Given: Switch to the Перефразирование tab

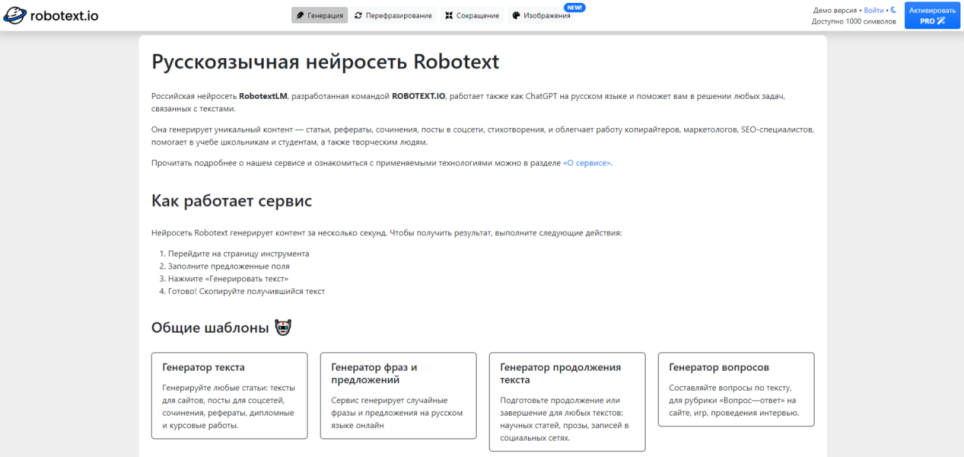Looking at the screenshot, I should tap(393, 15).
